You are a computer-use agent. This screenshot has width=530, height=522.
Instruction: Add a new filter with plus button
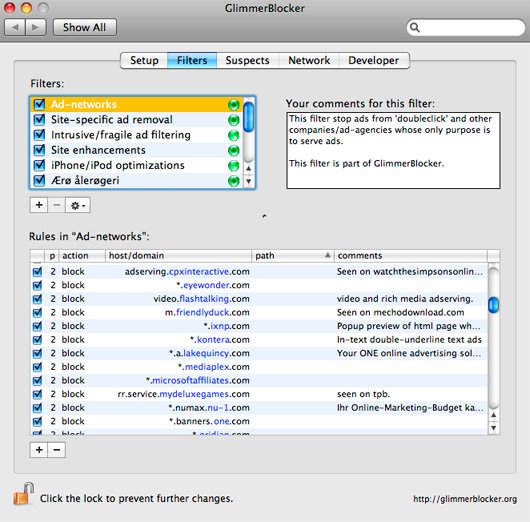coord(39,205)
